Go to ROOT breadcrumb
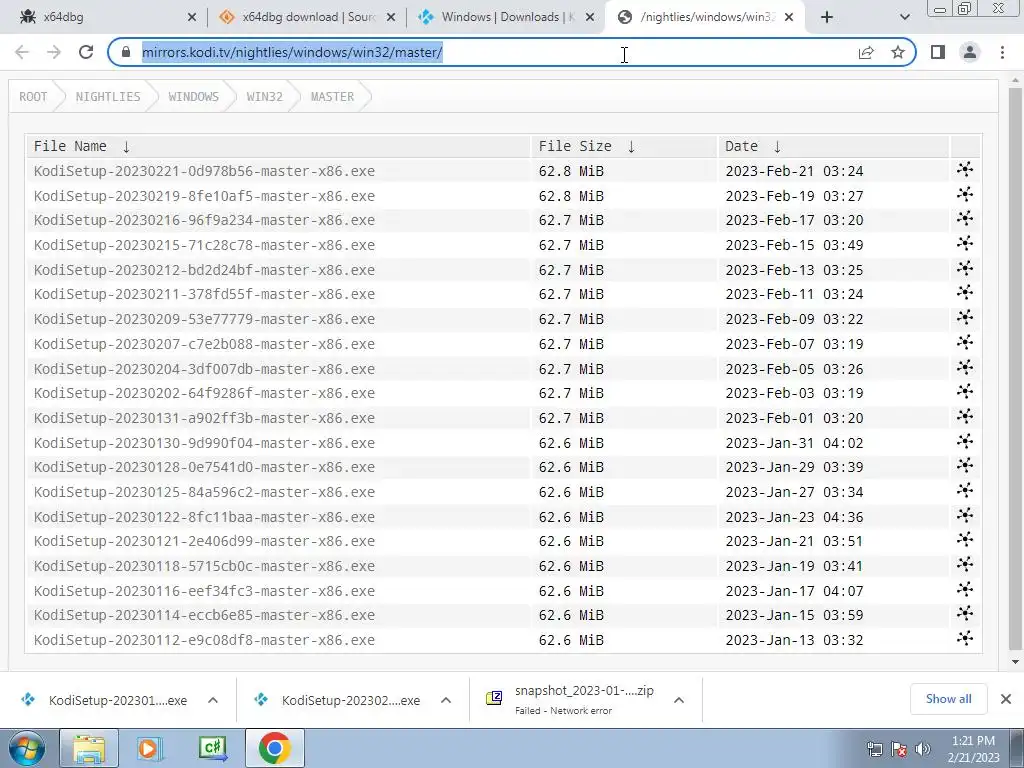The image size is (1024, 768). (33, 97)
